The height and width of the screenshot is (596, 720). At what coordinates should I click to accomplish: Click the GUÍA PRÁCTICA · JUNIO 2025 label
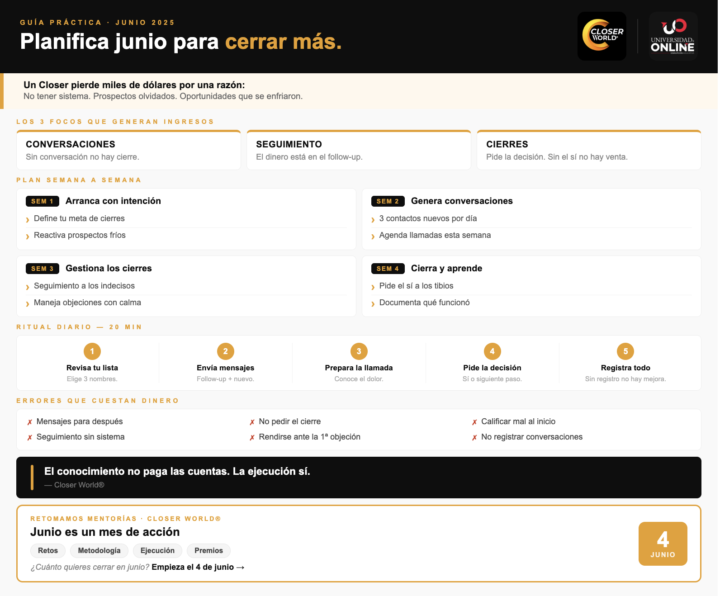pyautogui.click(x=97, y=22)
